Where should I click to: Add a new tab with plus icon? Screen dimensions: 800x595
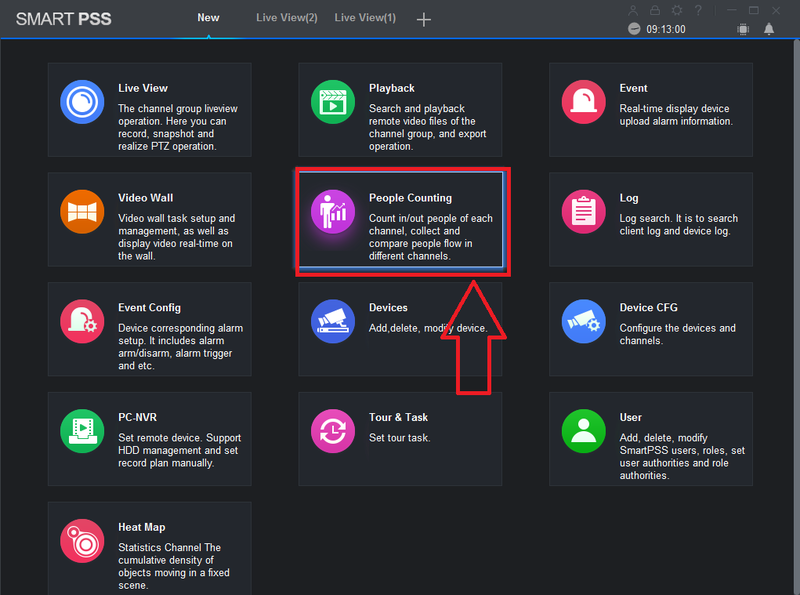423,20
